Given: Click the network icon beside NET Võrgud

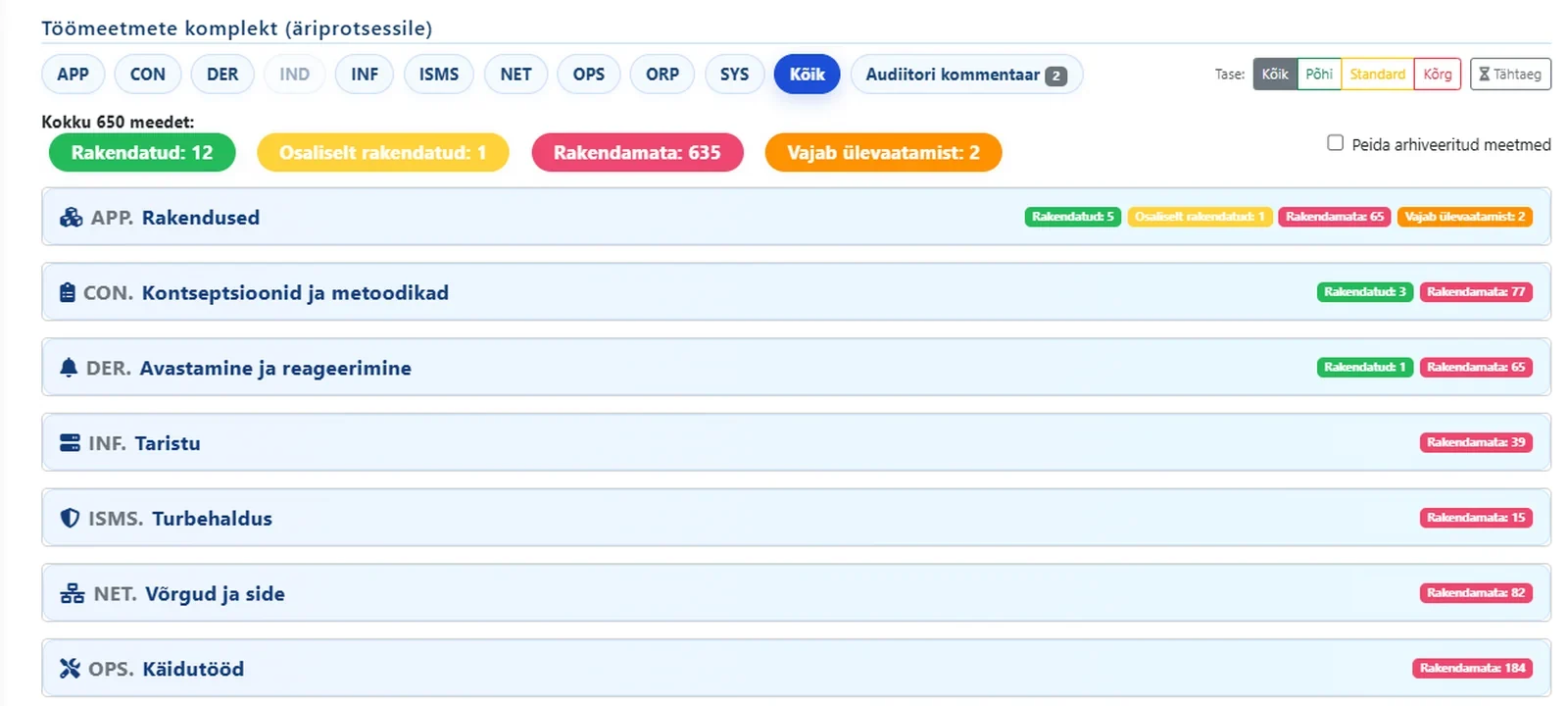Looking at the screenshot, I should [x=73, y=593].
